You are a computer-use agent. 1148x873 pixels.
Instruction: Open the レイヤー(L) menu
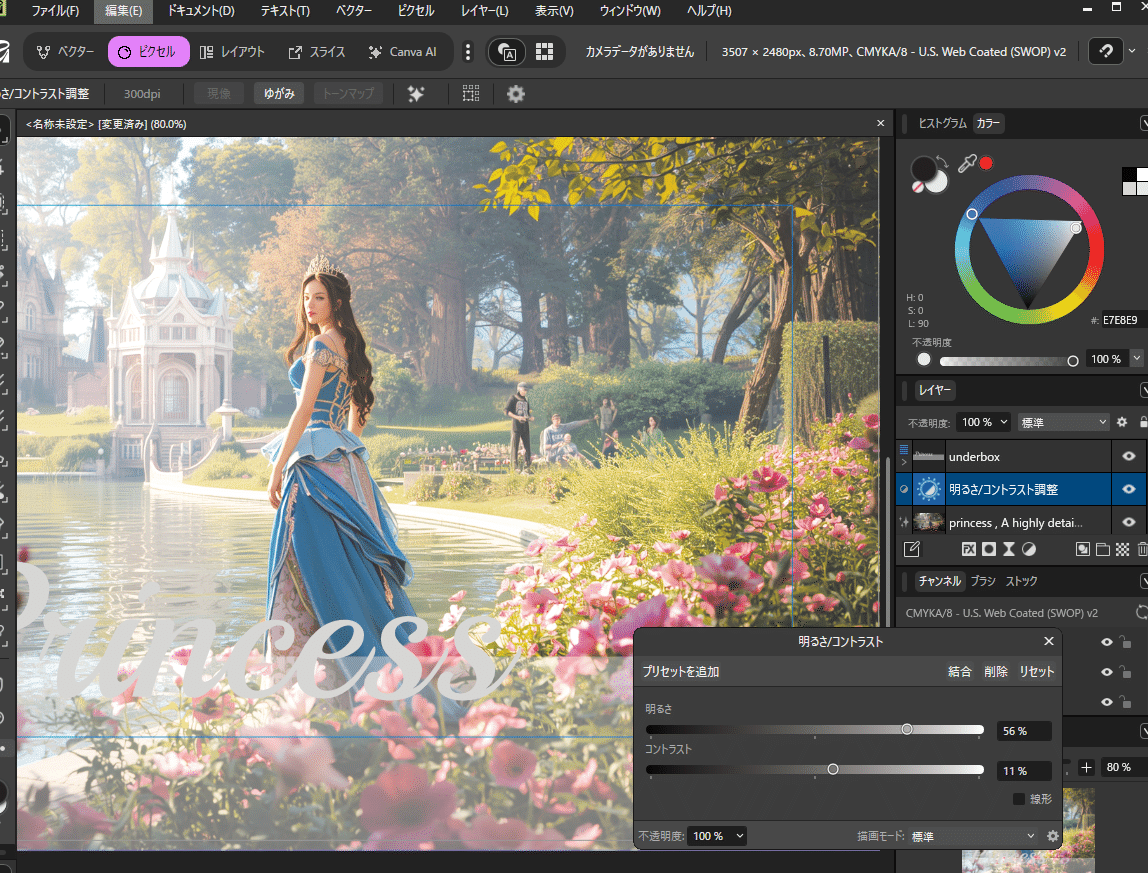[484, 11]
